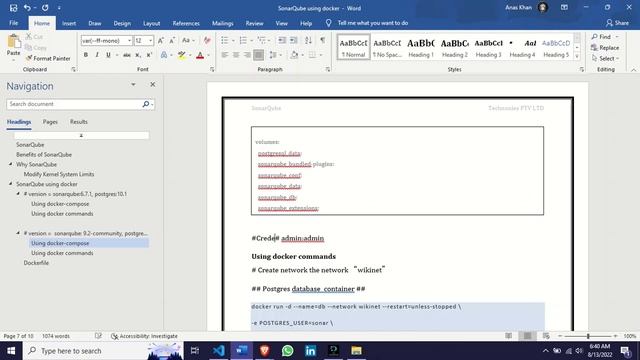Switch to Web Layout view
The height and width of the screenshot is (360, 640).
[x=546, y=336]
